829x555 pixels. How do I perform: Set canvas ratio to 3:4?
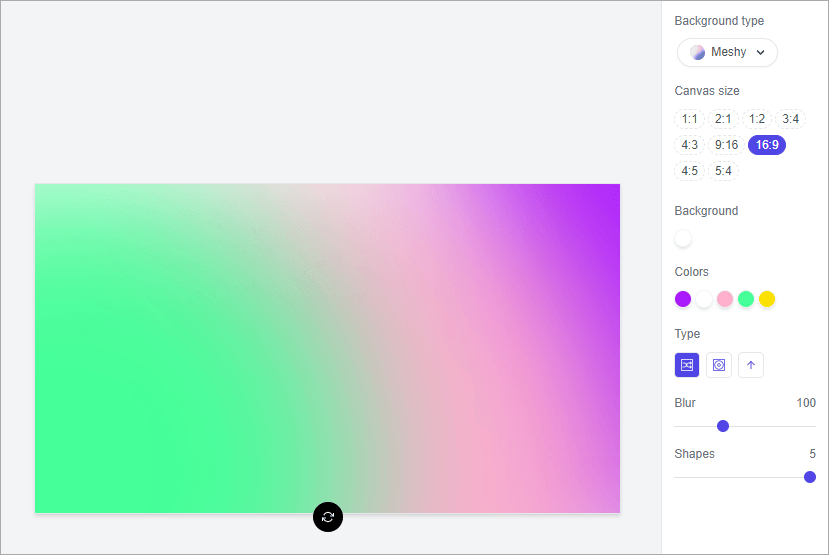791,119
